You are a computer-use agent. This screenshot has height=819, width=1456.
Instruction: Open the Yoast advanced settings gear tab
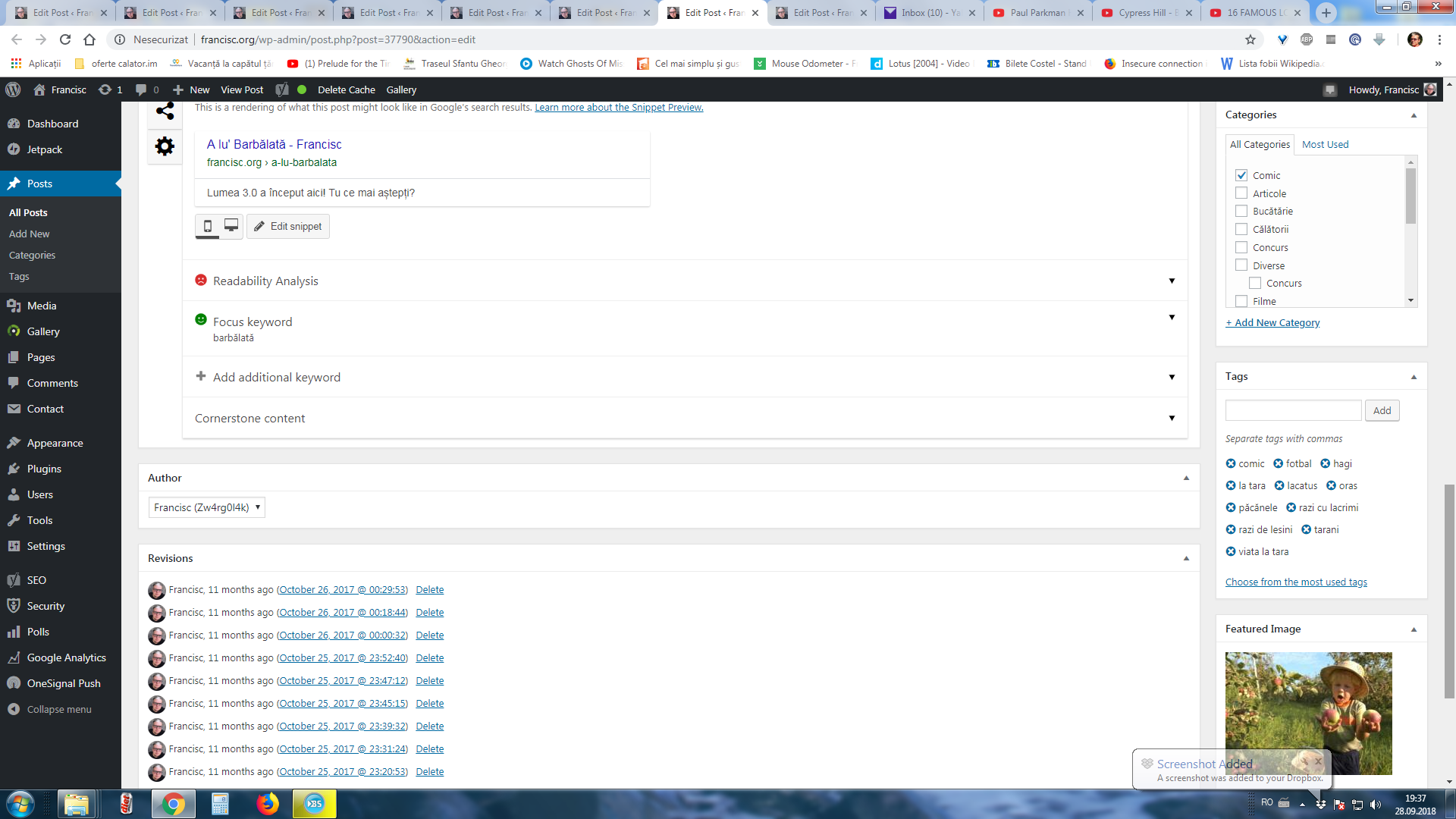pyautogui.click(x=165, y=146)
